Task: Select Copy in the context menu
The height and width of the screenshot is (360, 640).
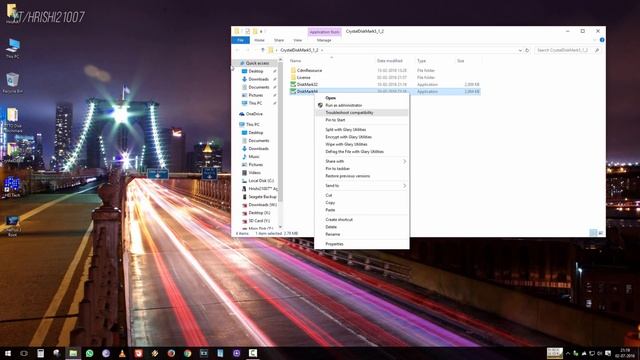Action: point(330,203)
